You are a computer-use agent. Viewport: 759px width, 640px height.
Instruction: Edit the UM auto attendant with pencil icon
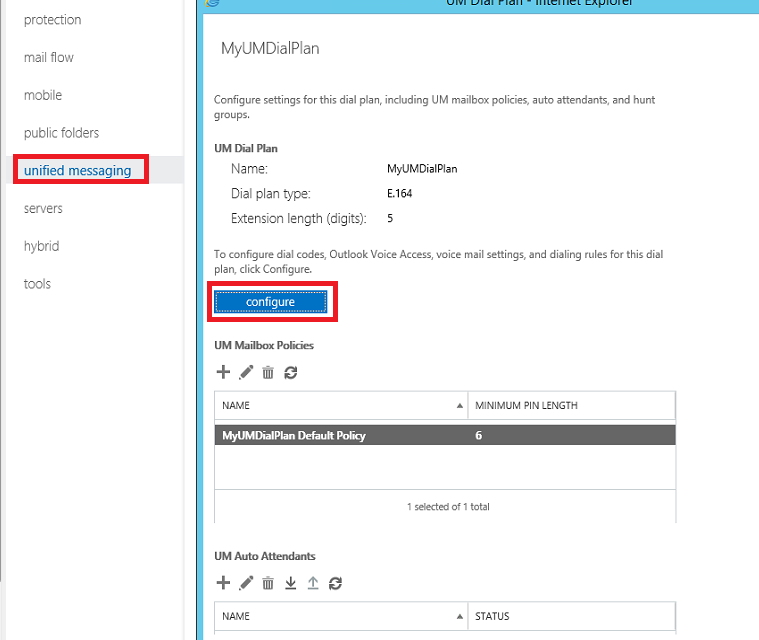pos(246,583)
